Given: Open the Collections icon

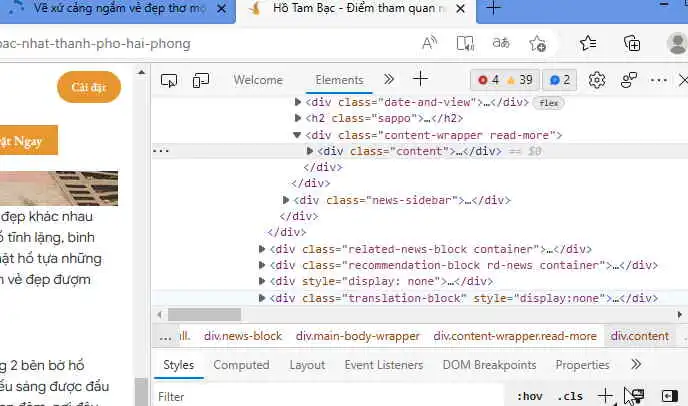Looking at the screenshot, I should [x=632, y=43].
